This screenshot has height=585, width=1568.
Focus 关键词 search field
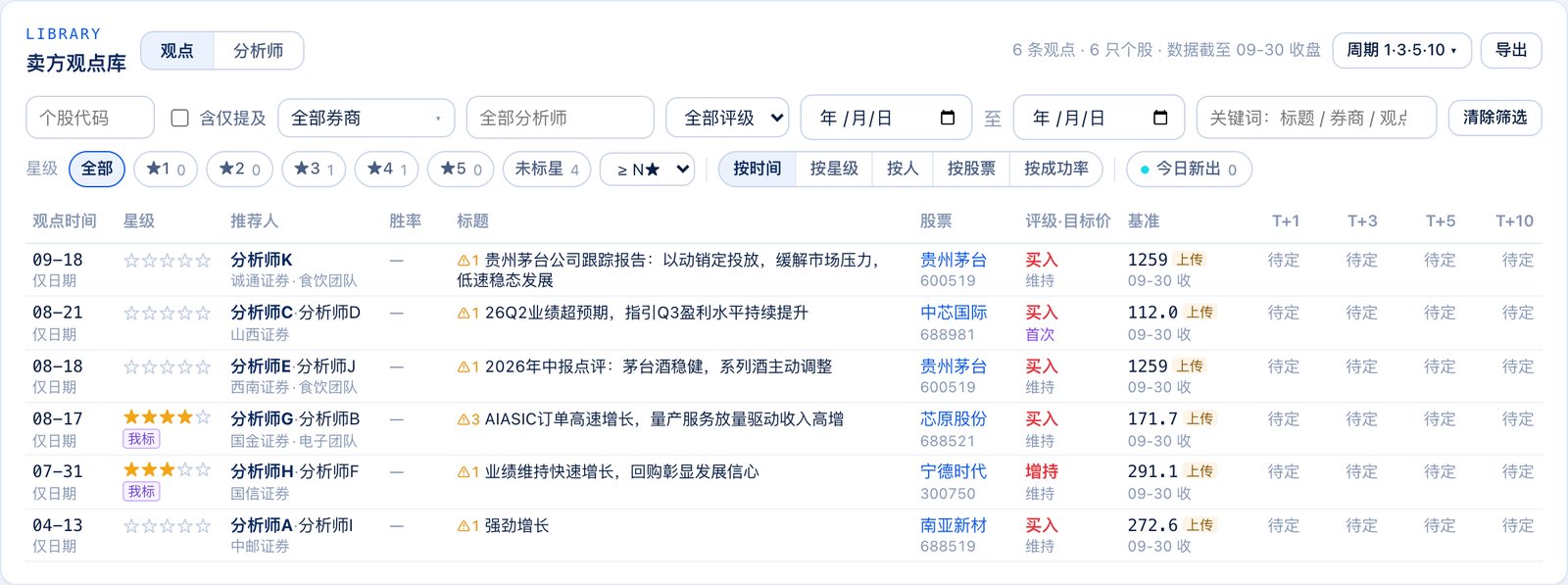(x=1316, y=118)
